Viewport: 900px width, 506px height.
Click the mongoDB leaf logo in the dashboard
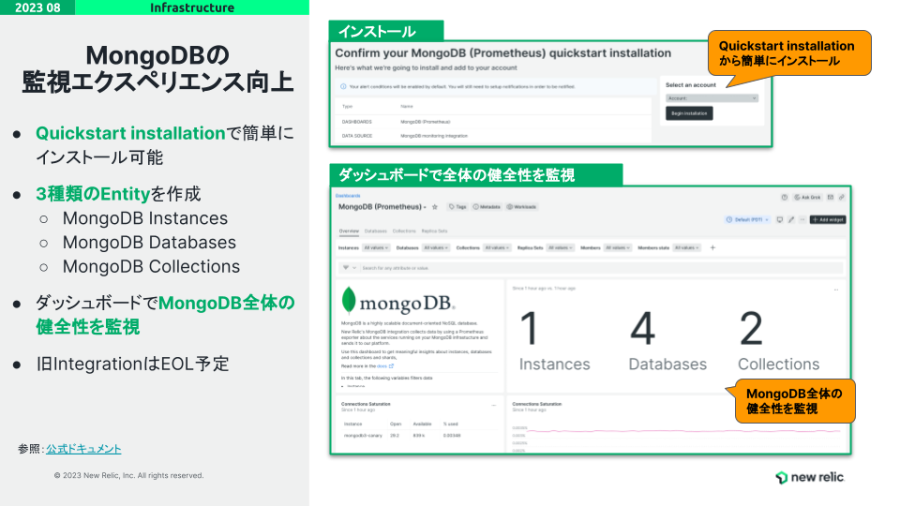(x=349, y=299)
